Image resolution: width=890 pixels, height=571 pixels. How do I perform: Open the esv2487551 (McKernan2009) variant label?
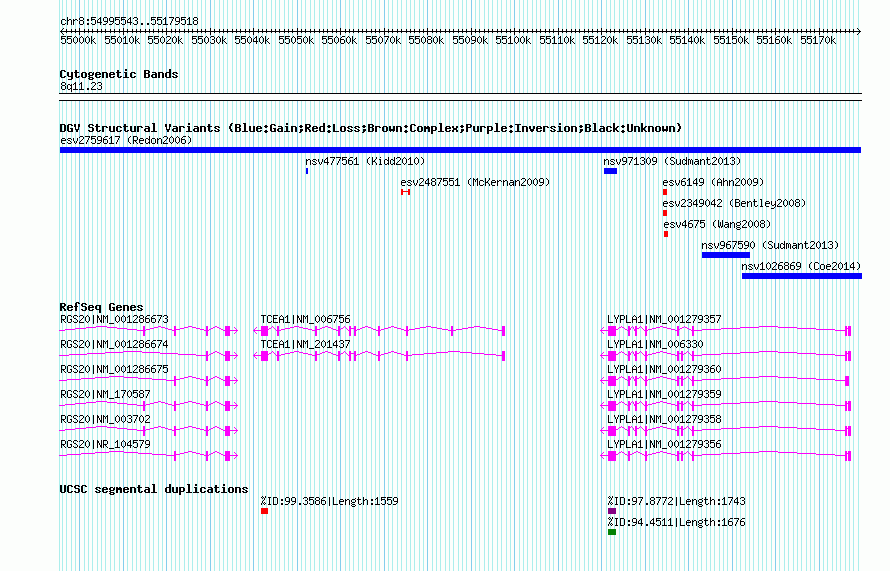[475, 182]
